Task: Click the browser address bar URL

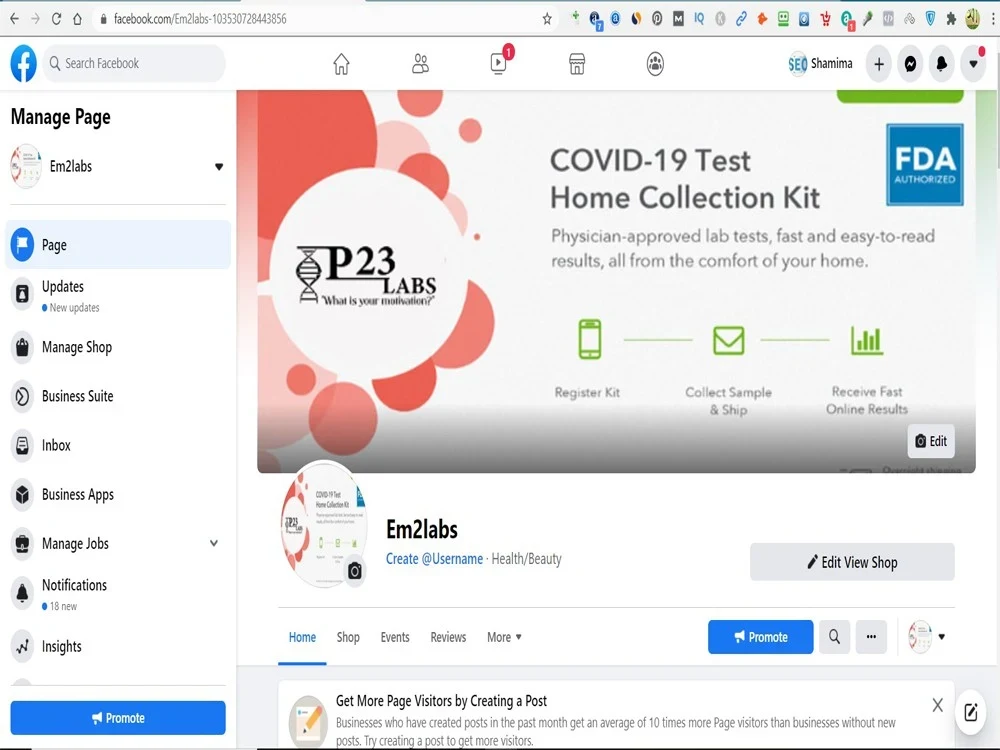Action: click(x=200, y=19)
